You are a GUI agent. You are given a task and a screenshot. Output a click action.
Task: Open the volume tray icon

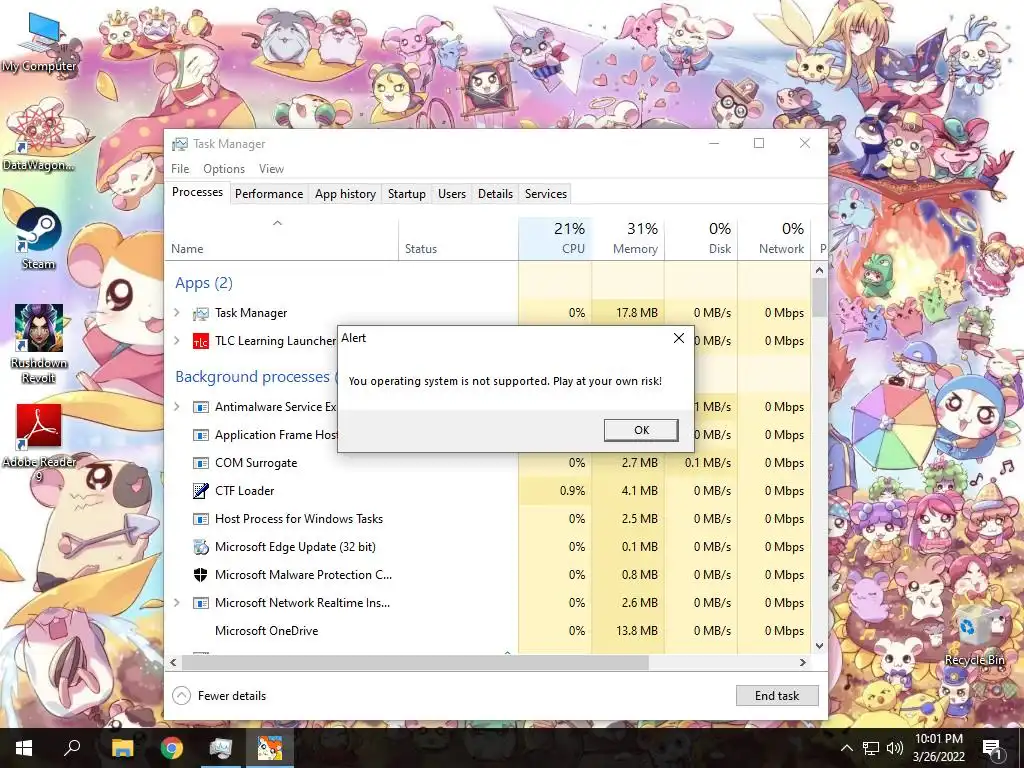[895, 748]
